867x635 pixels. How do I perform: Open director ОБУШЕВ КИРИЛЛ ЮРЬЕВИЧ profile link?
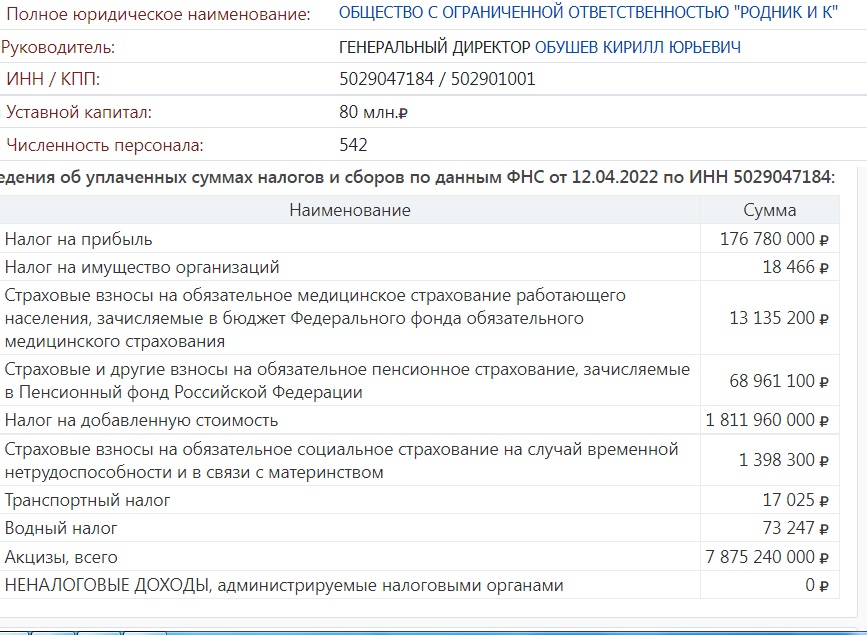click(x=637, y=47)
